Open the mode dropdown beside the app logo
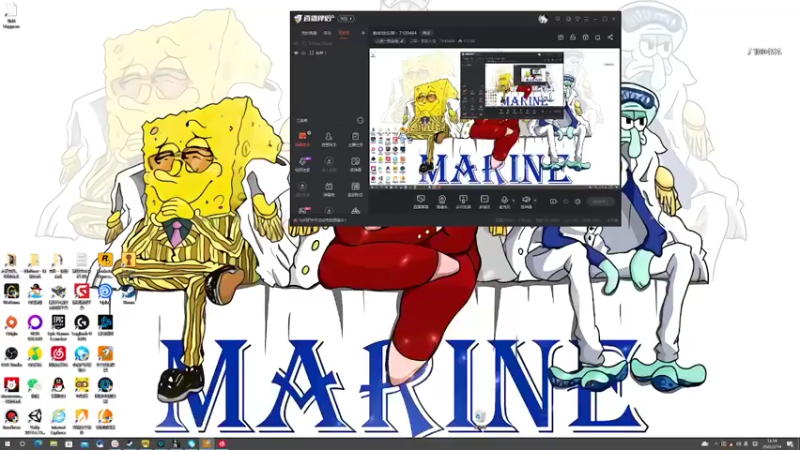This screenshot has width=800, height=450. pos(346,19)
